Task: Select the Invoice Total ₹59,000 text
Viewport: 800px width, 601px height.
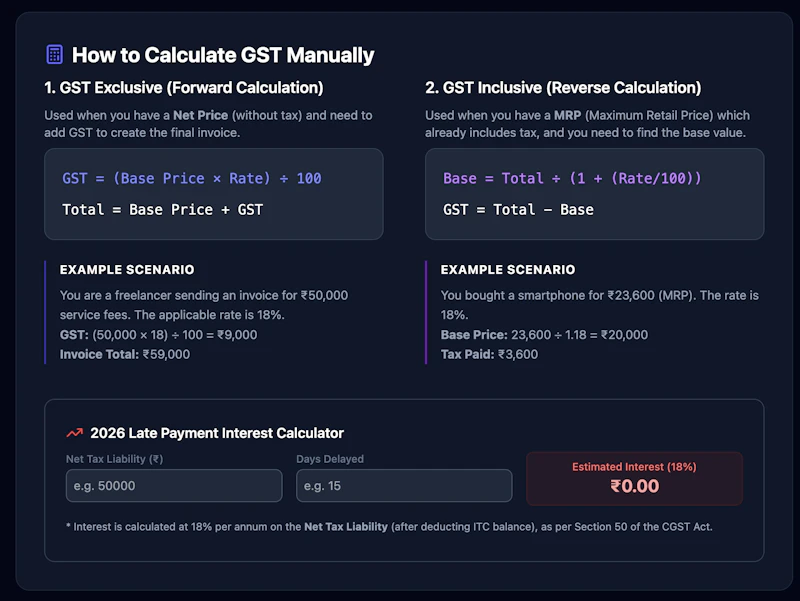Action: click(124, 354)
